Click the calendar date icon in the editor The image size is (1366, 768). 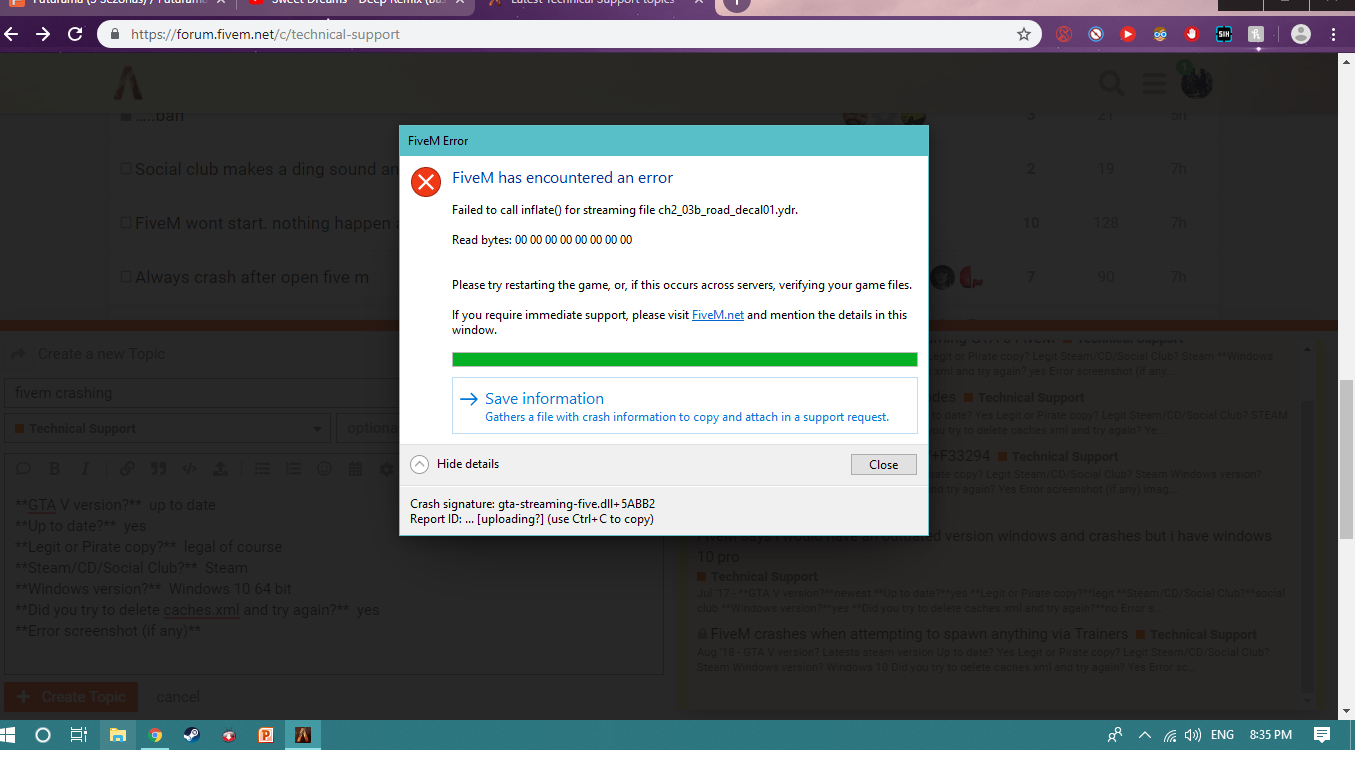click(x=355, y=468)
